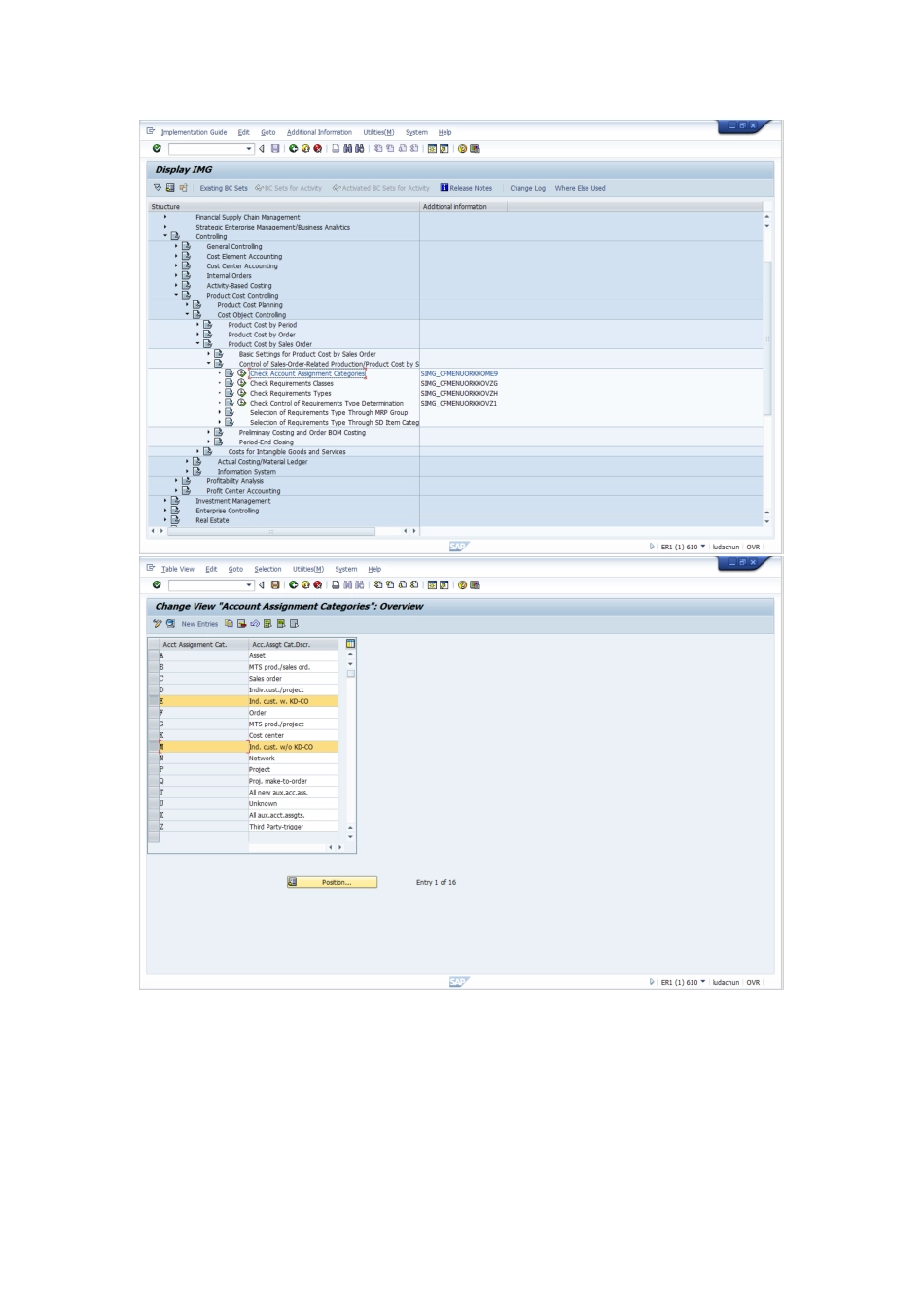Image resolution: width=924 pixels, height=1307 pixels.
Task: Select row selector for Asset entry A
Action: click(153, 655)
